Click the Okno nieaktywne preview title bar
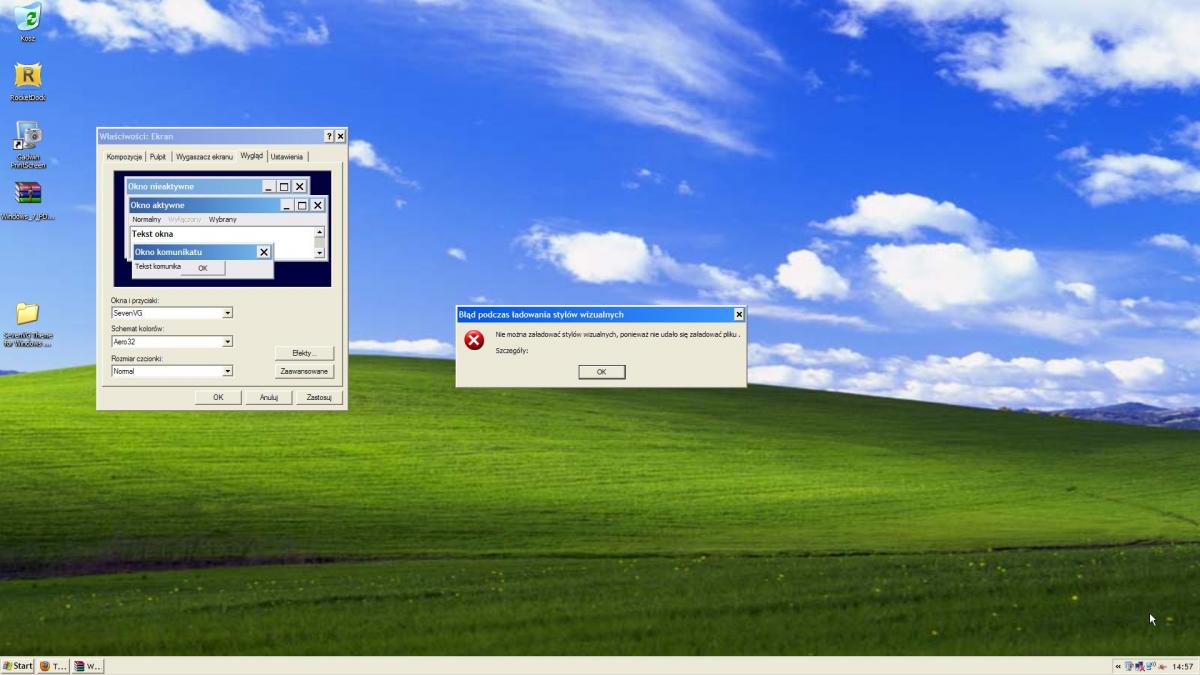 [x=216, y=186]
